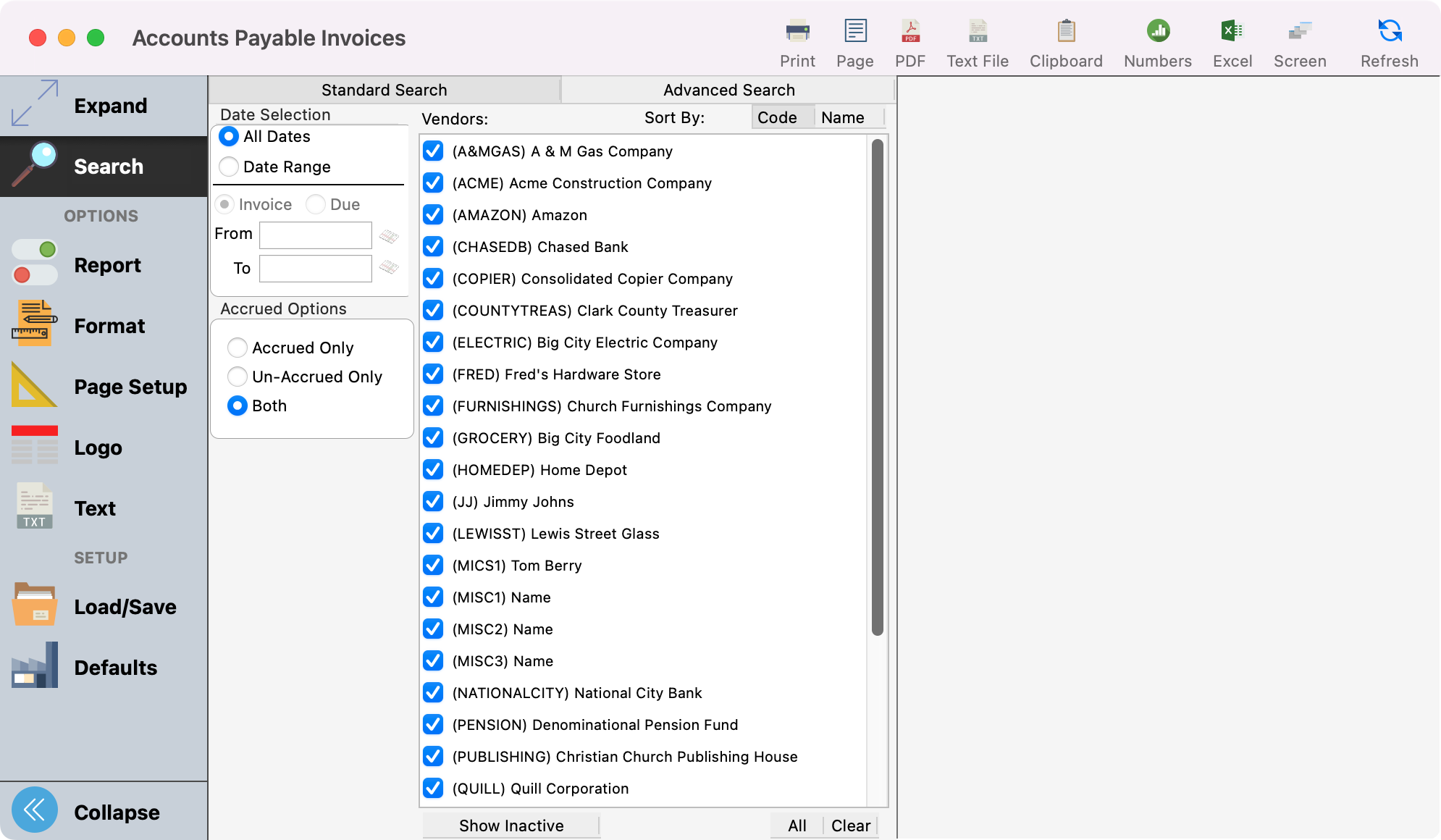The width and height of the screenshot is (1441, 840).
Task: Choose Accrued Only option
Action: [x=238, y=348]
